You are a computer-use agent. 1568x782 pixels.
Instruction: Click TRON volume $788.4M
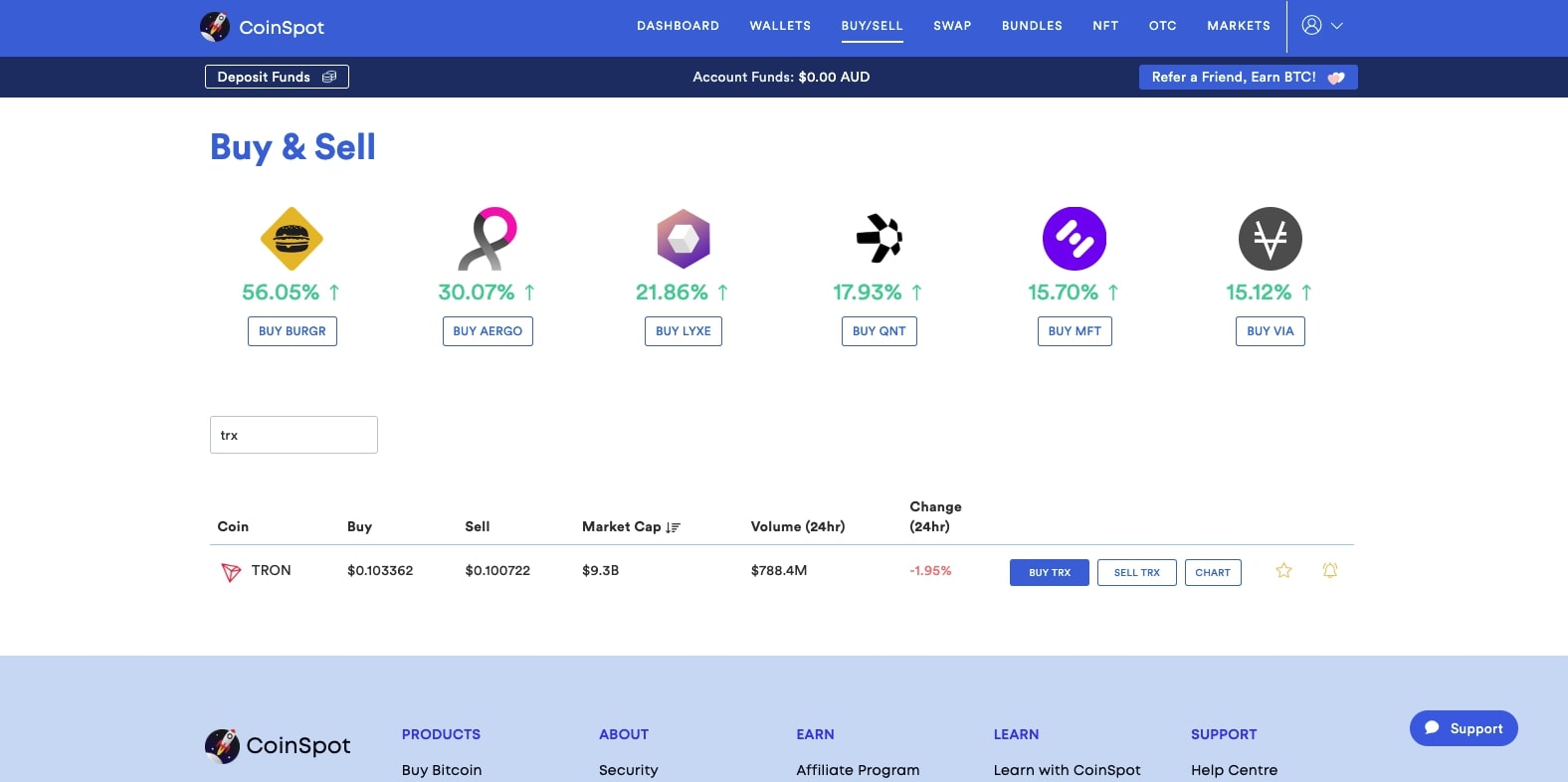pyautogui.click(x=779, y=570)
